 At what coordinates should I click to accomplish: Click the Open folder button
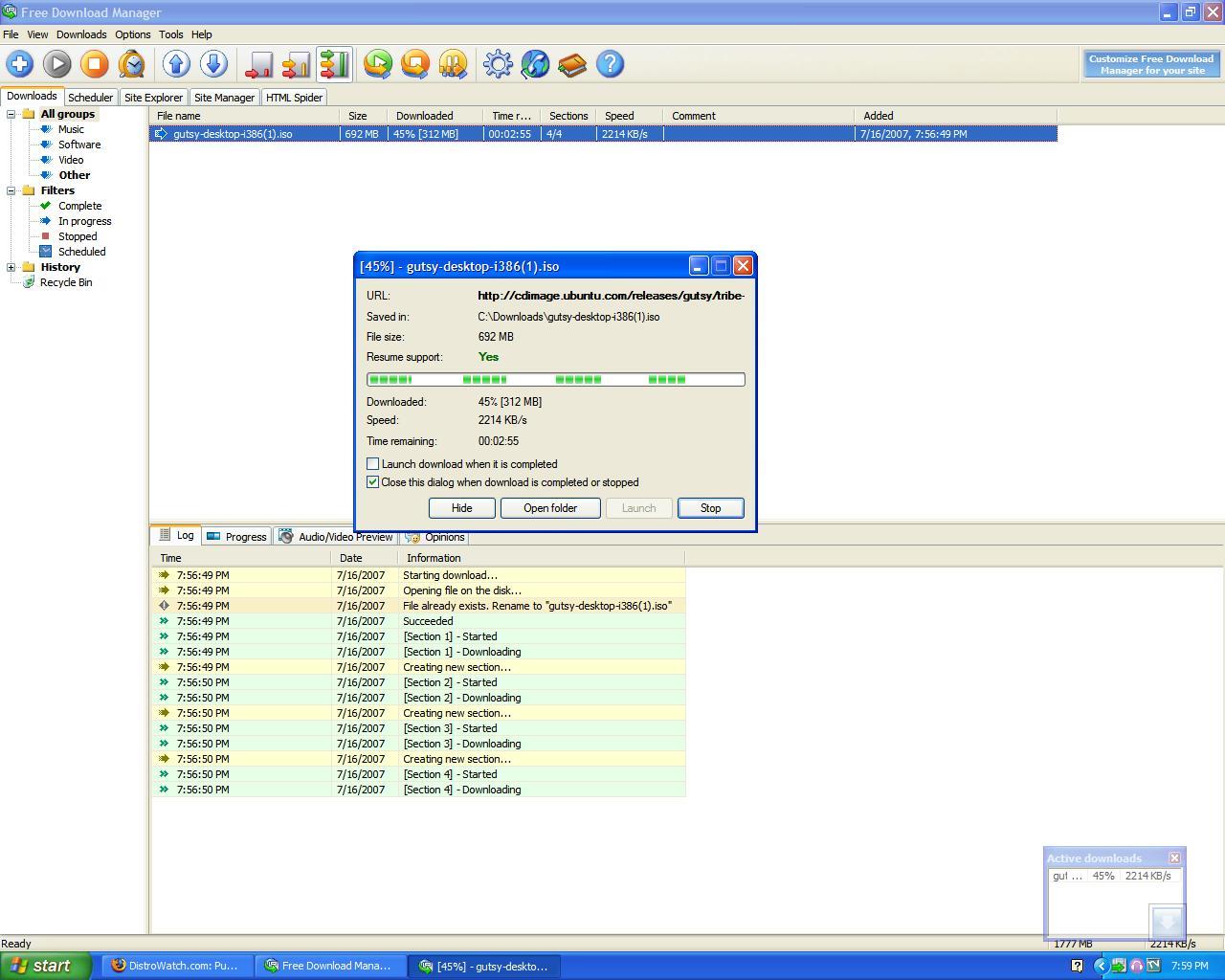pyautogui.click(x=550, y=508)
